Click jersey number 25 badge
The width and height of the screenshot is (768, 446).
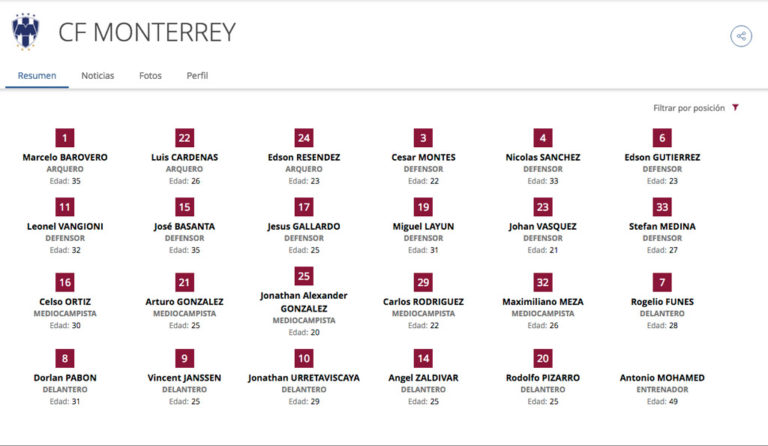pyautogui.click(x=304, y=276)
